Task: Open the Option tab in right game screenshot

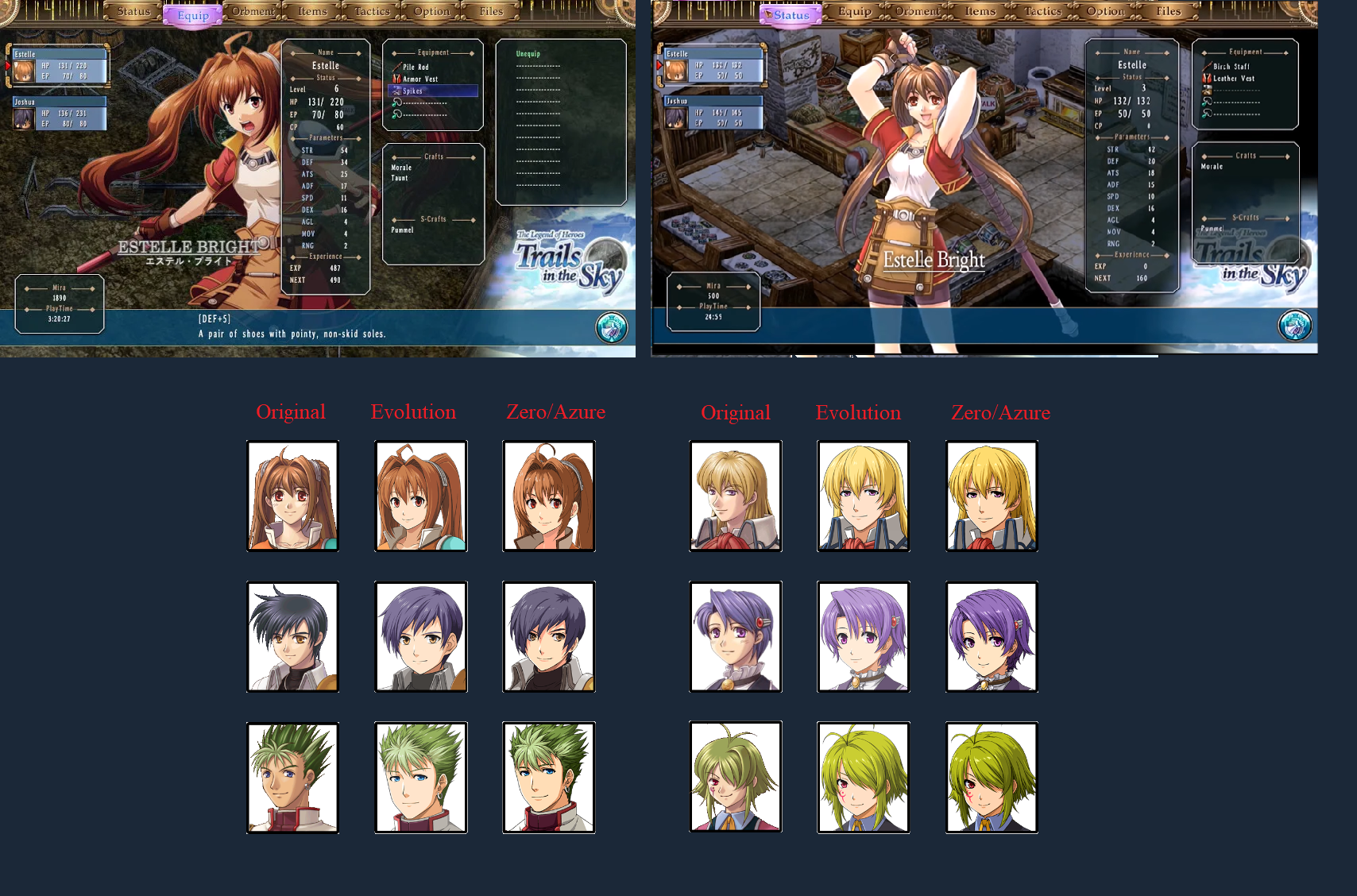Action: 1105,11
